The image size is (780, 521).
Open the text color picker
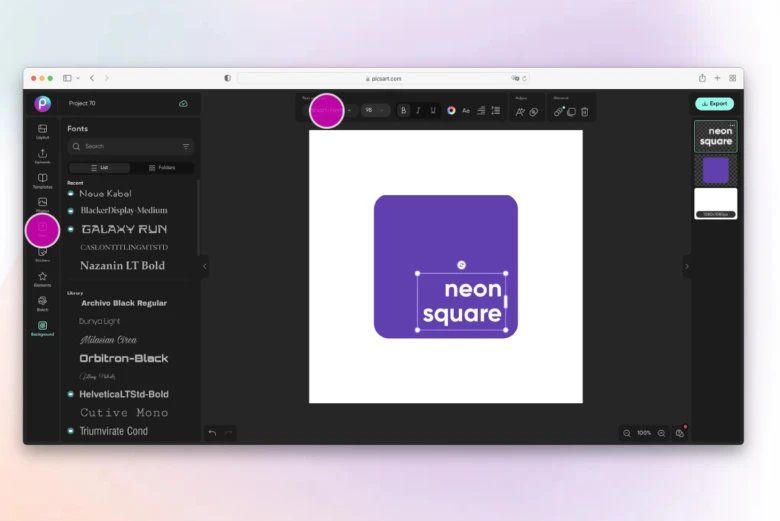click(x=451, y=110)
